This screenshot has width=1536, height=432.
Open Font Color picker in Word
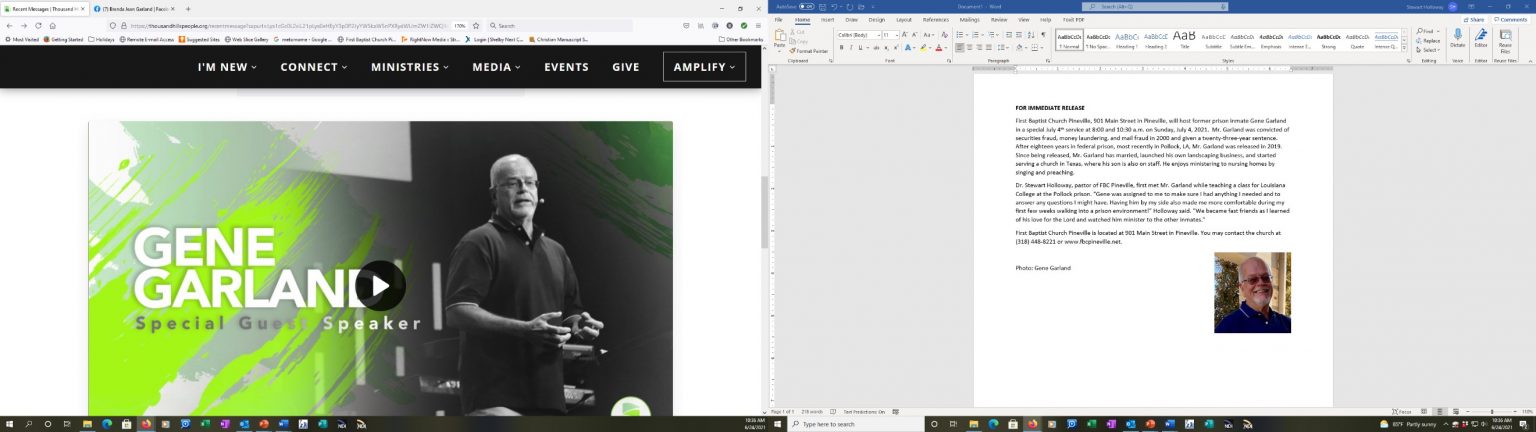[x=938, y=47]
